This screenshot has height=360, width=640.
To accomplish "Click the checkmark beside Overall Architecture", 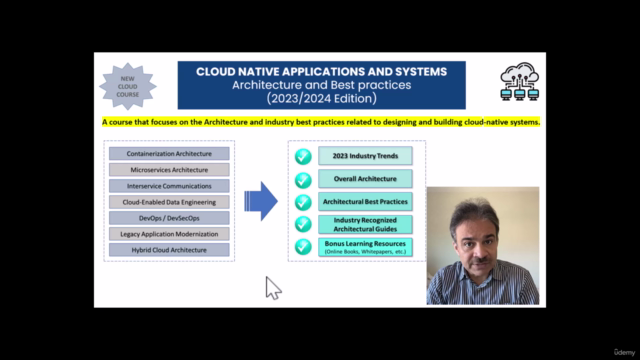I will tap(303, 180).
